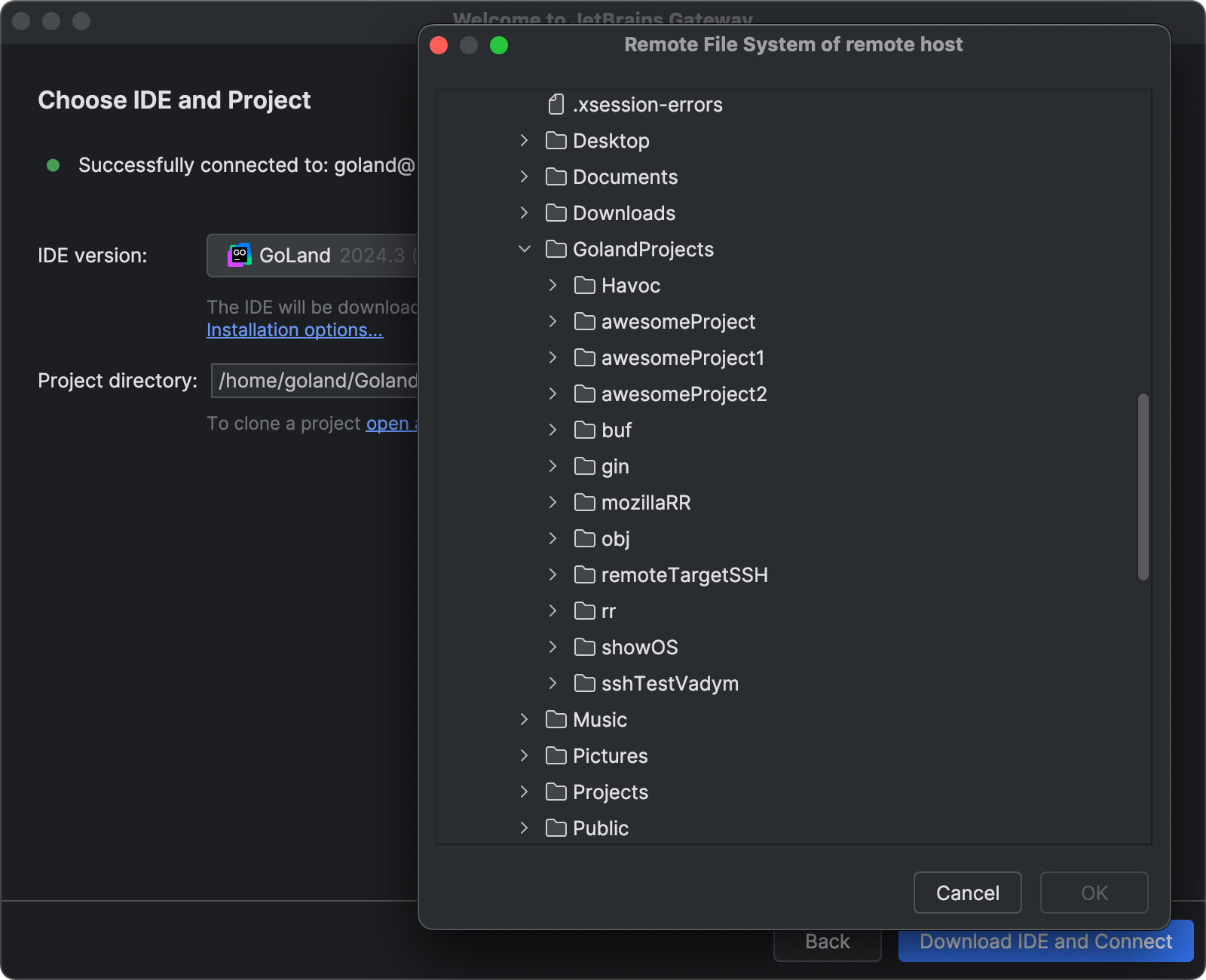Screen dimensions: 1206x980
Task: Click the Documents folder icon
Action: coord(556,176)
